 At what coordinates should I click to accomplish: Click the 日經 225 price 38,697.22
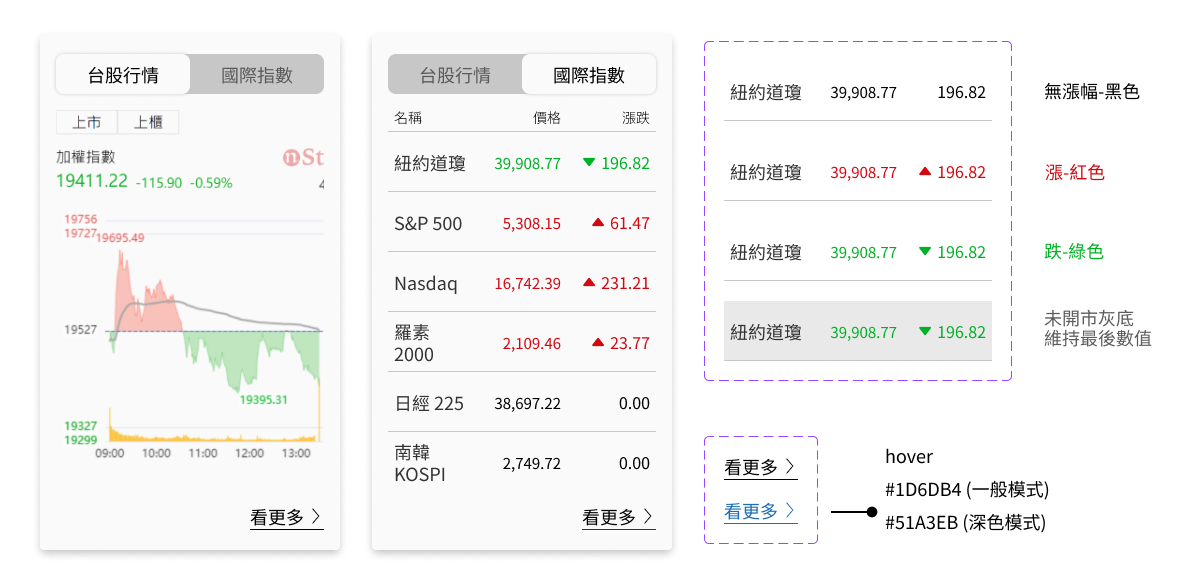528,404
